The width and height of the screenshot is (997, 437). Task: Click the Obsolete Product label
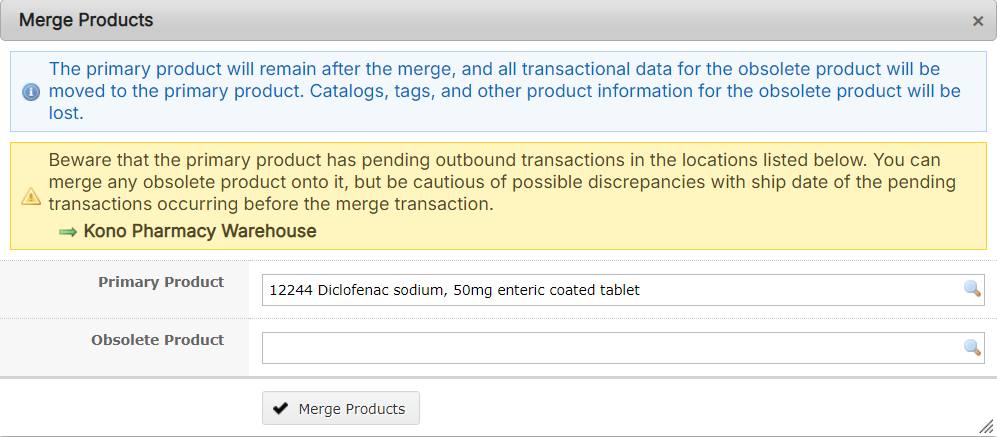(157, 340)
